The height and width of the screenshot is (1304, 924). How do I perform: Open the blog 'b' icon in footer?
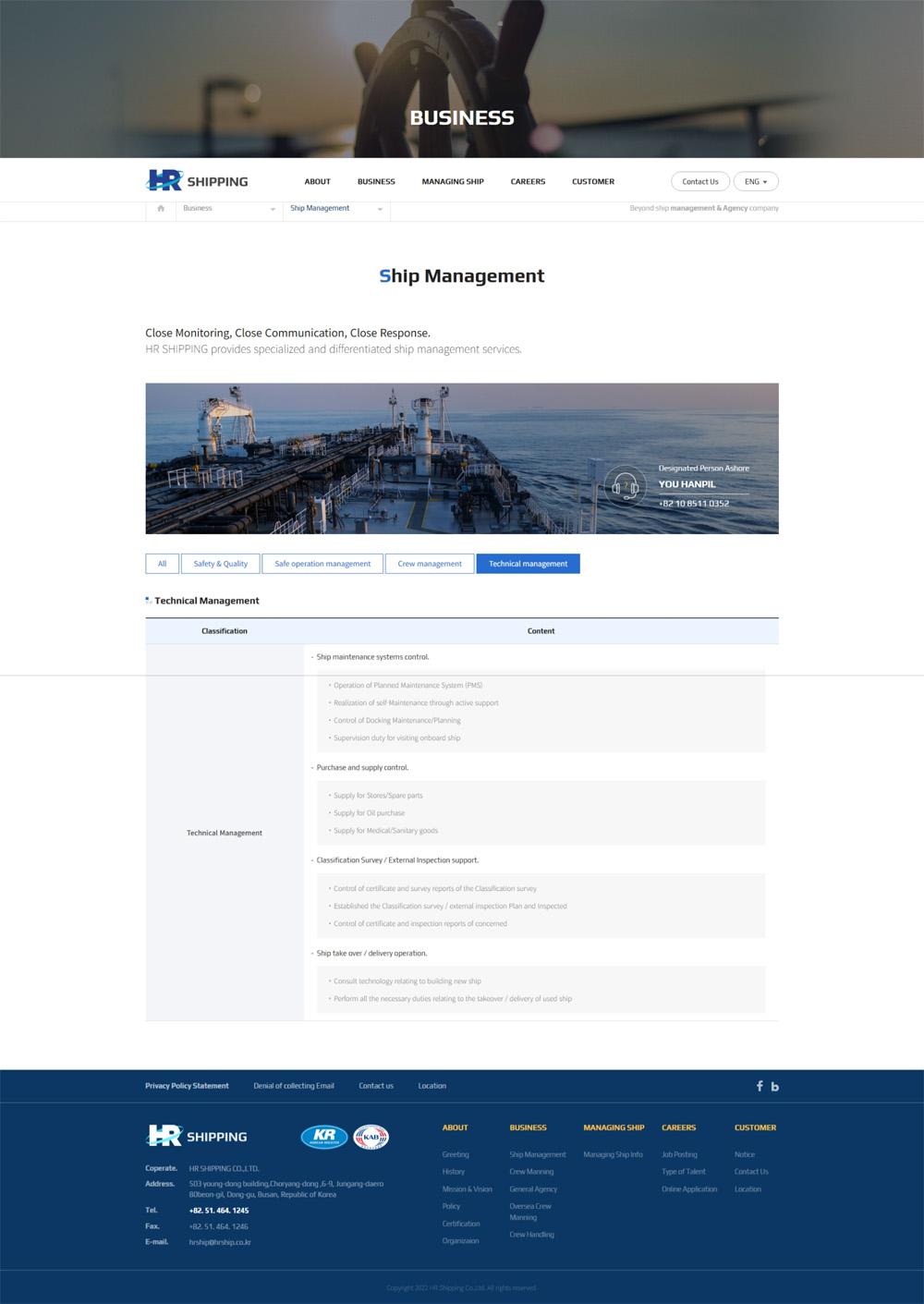(775, 1087)
